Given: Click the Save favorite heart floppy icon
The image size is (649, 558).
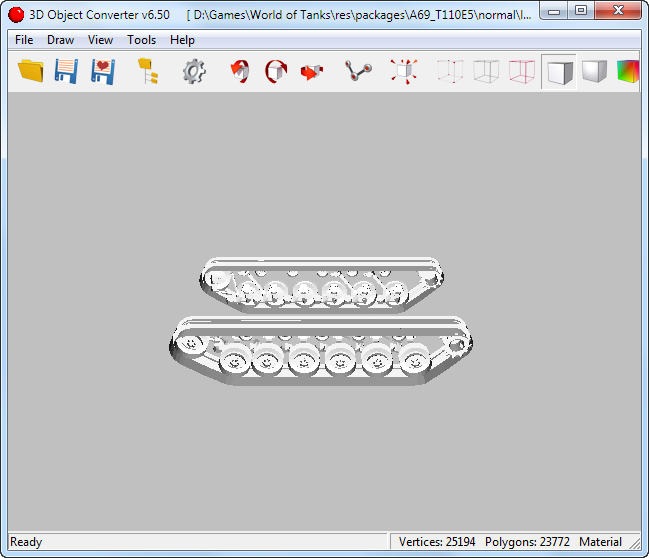Looking at the screenshot, I should tap(103, 71).
